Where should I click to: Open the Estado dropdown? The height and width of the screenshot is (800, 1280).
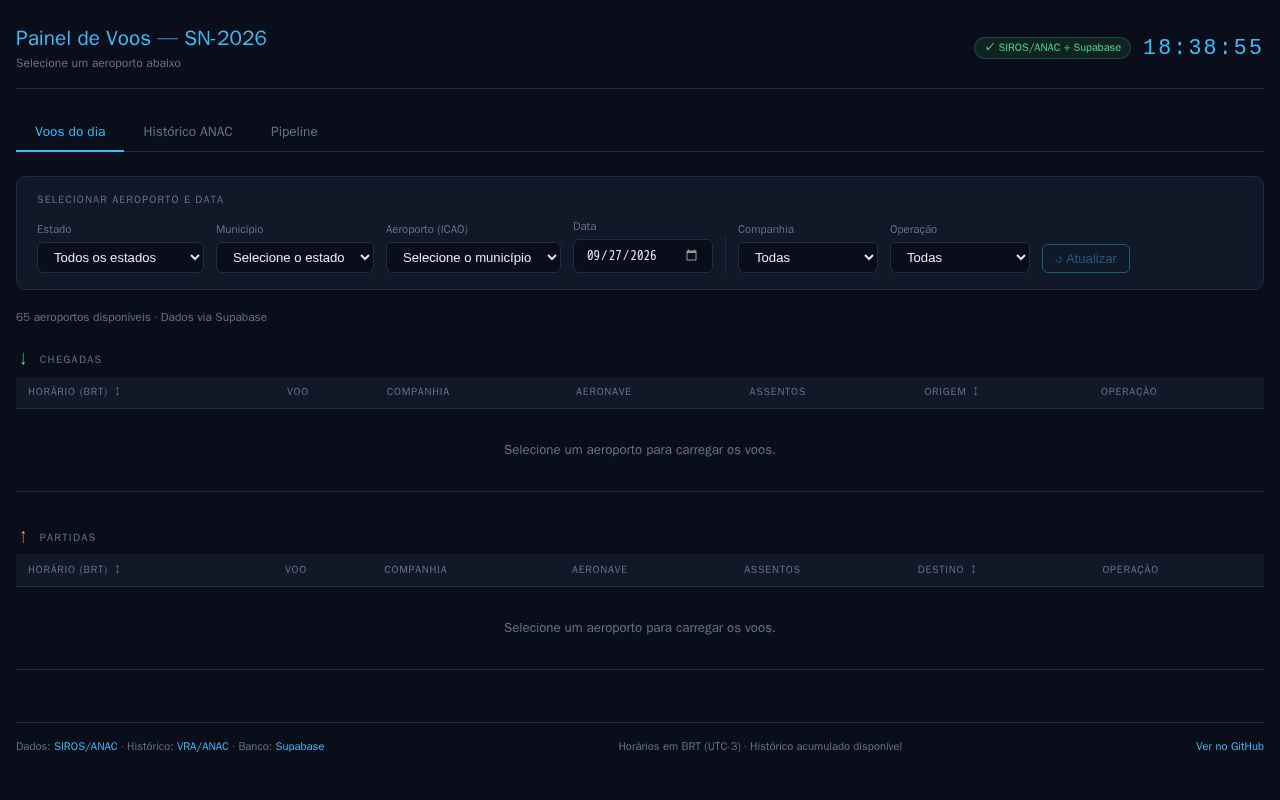coord(120,257)
